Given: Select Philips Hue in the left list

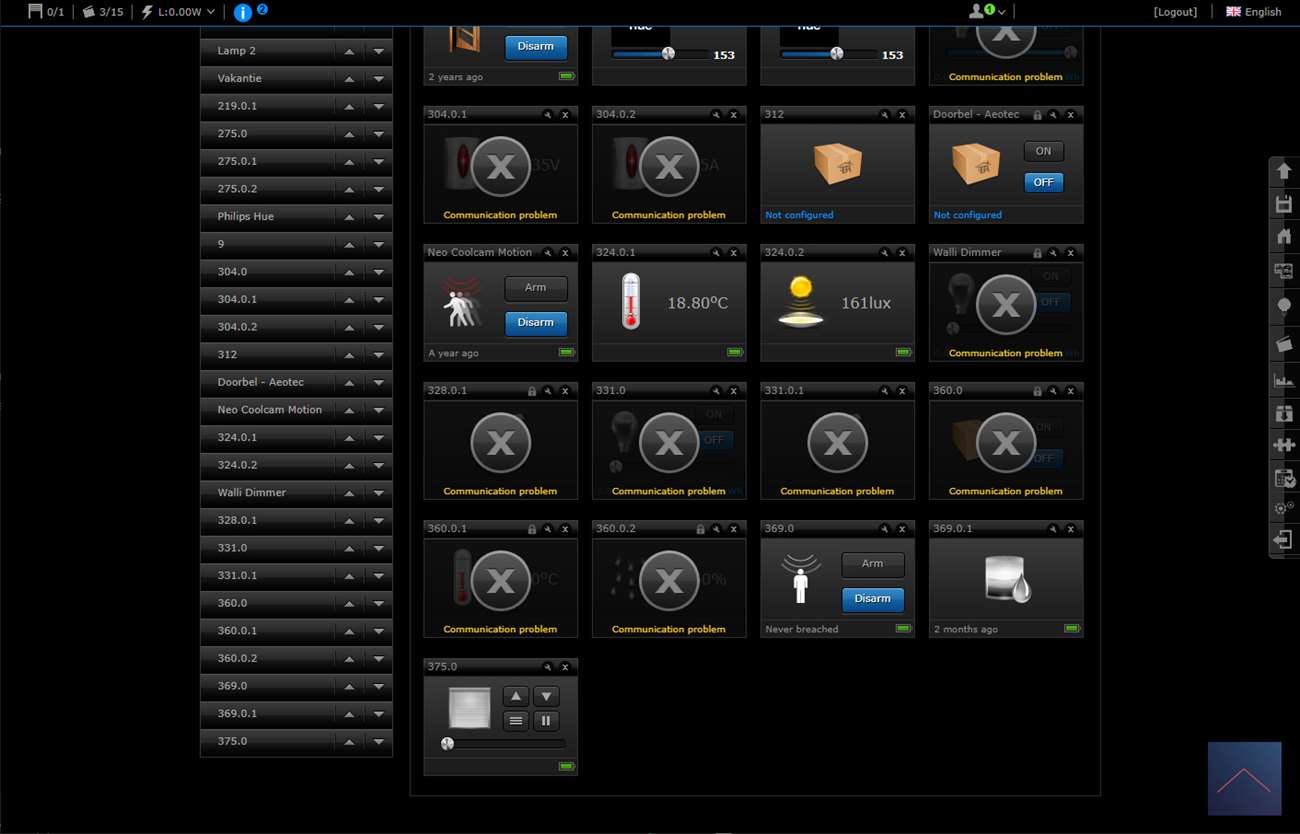Looking at the screenshot, I should click(x=246, y=217).
